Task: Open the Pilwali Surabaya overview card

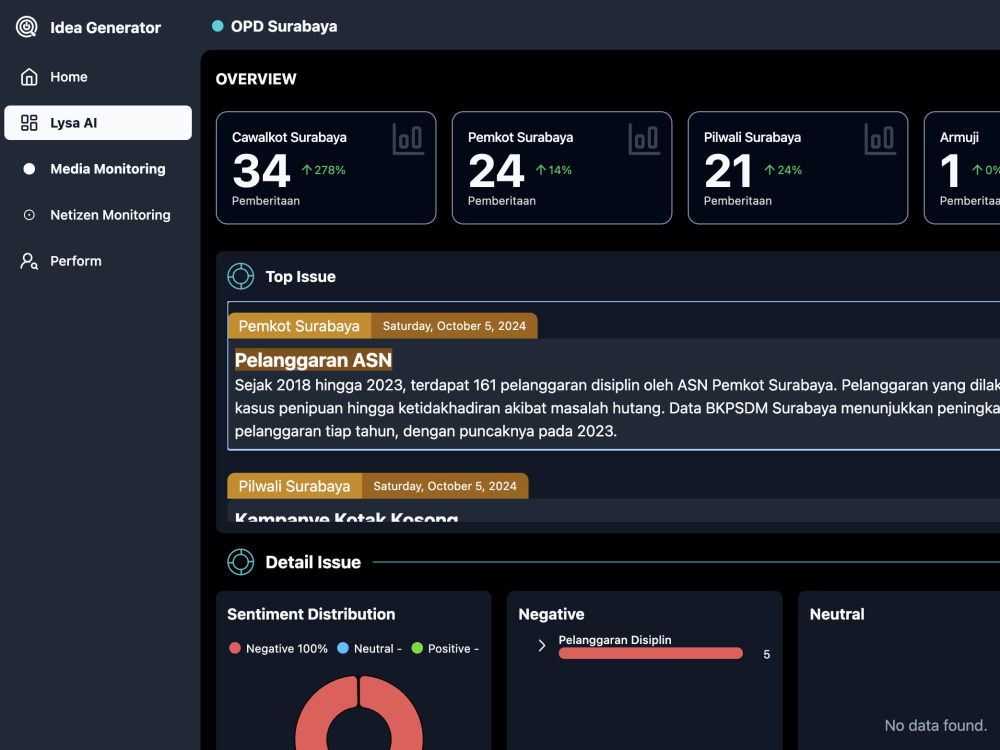Action: tap(798, 168)
